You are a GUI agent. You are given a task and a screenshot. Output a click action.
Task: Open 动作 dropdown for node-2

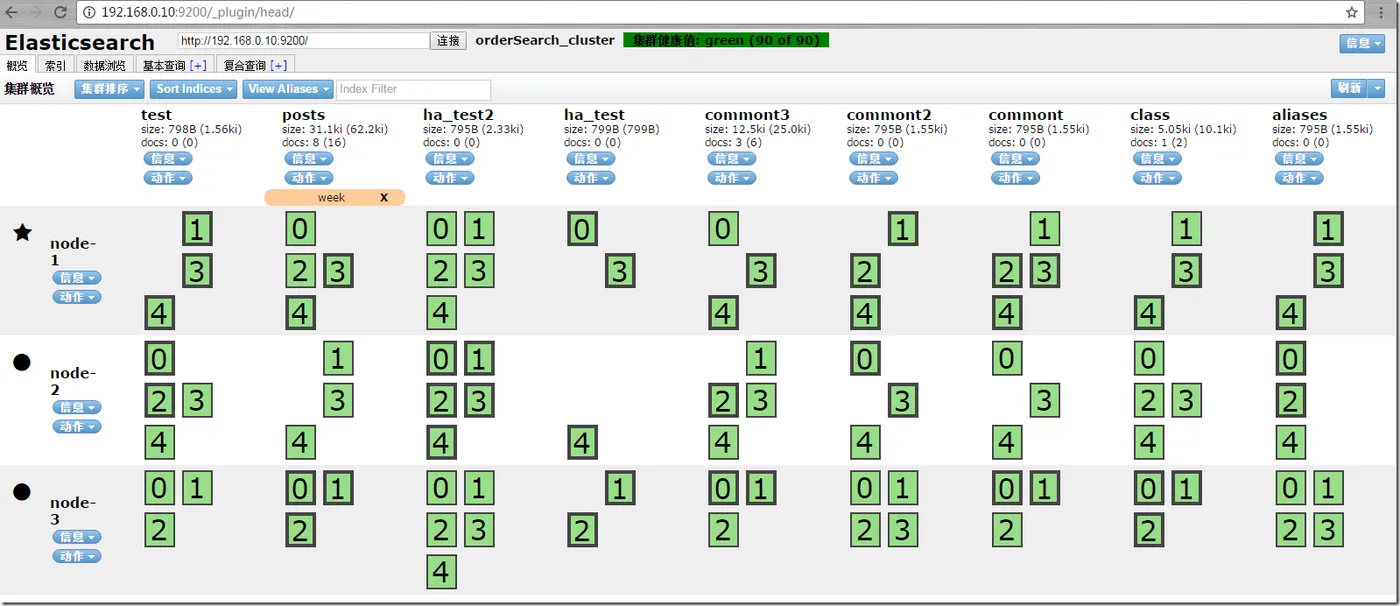[77, 426]
